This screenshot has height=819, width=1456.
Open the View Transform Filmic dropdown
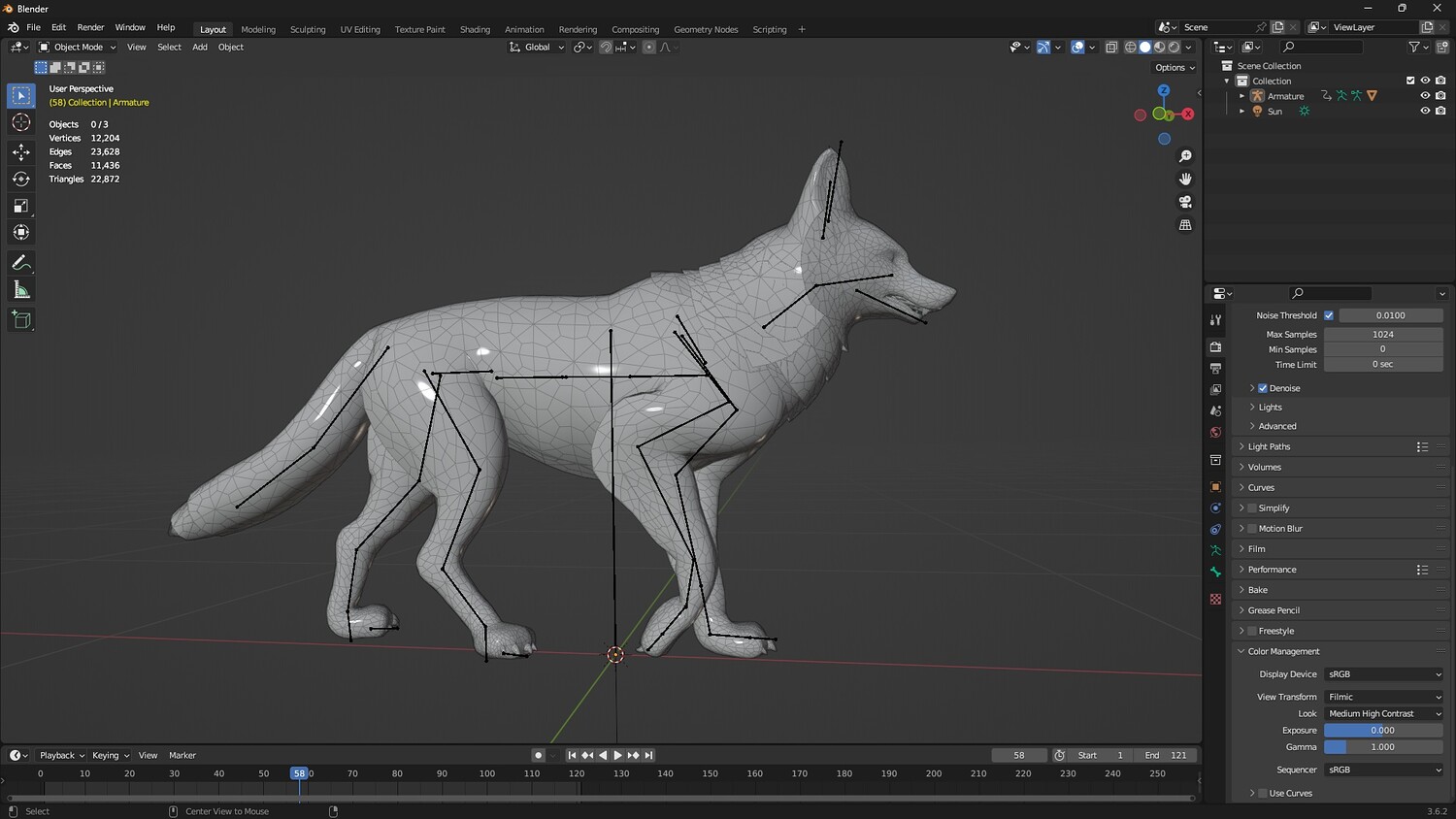pyautogui.click(x=1383, y=697)
